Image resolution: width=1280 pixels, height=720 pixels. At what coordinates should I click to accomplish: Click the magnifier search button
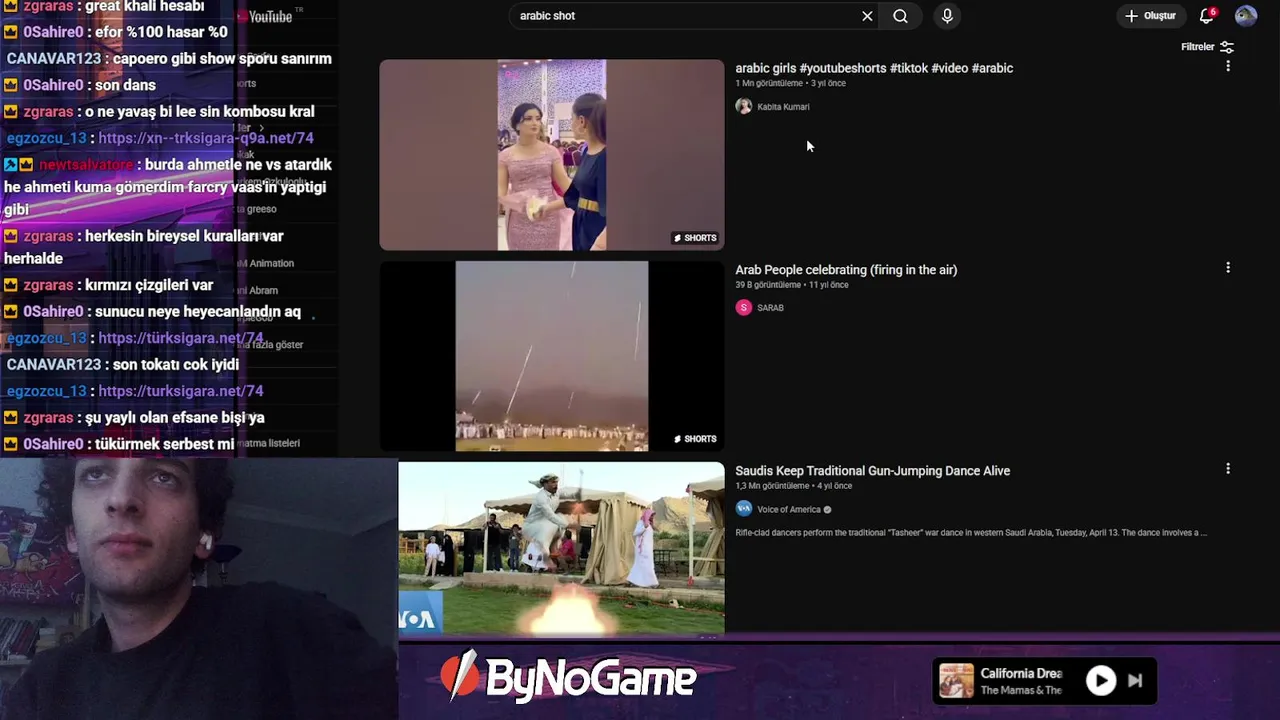click(x=900, y=16)
